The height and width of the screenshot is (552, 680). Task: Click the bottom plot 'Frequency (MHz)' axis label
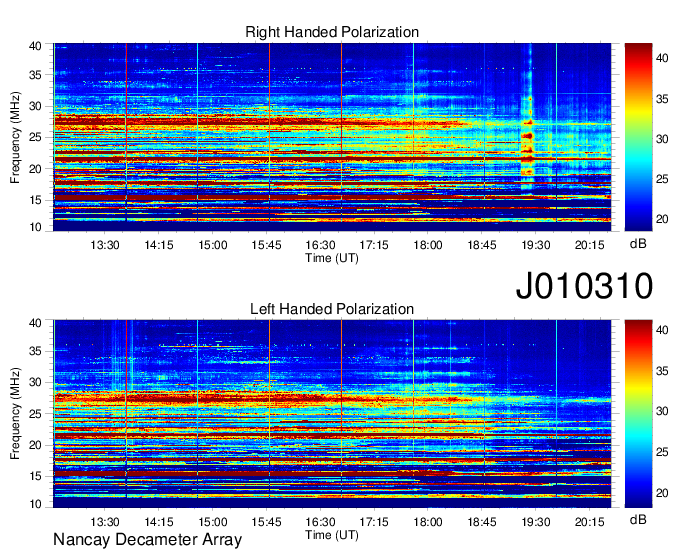(15, 414)
